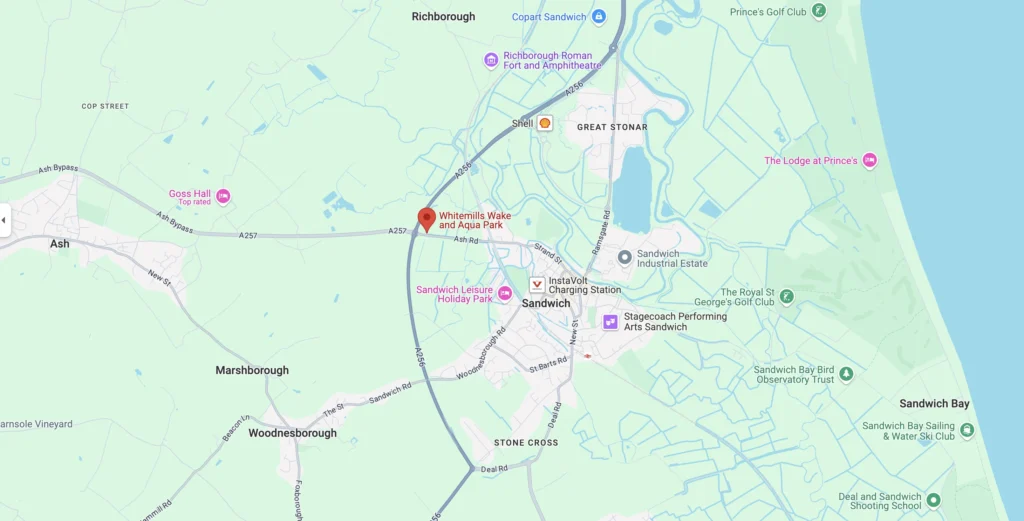Click the Prince's Golf Club icon
1024x521 pixels.
coord(818,11)
